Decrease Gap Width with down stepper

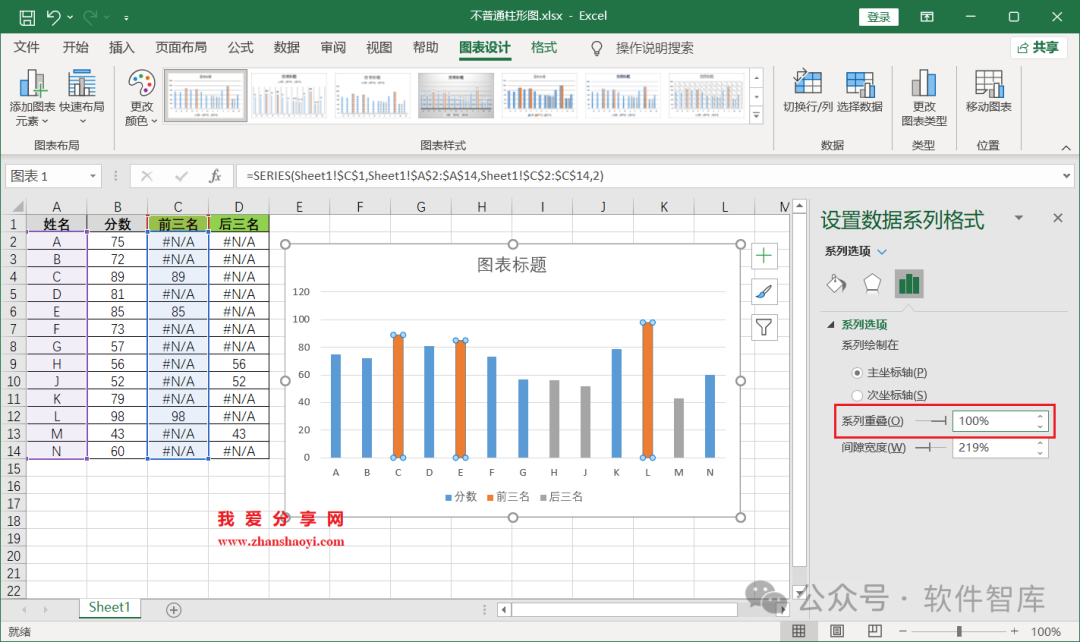1040,453
